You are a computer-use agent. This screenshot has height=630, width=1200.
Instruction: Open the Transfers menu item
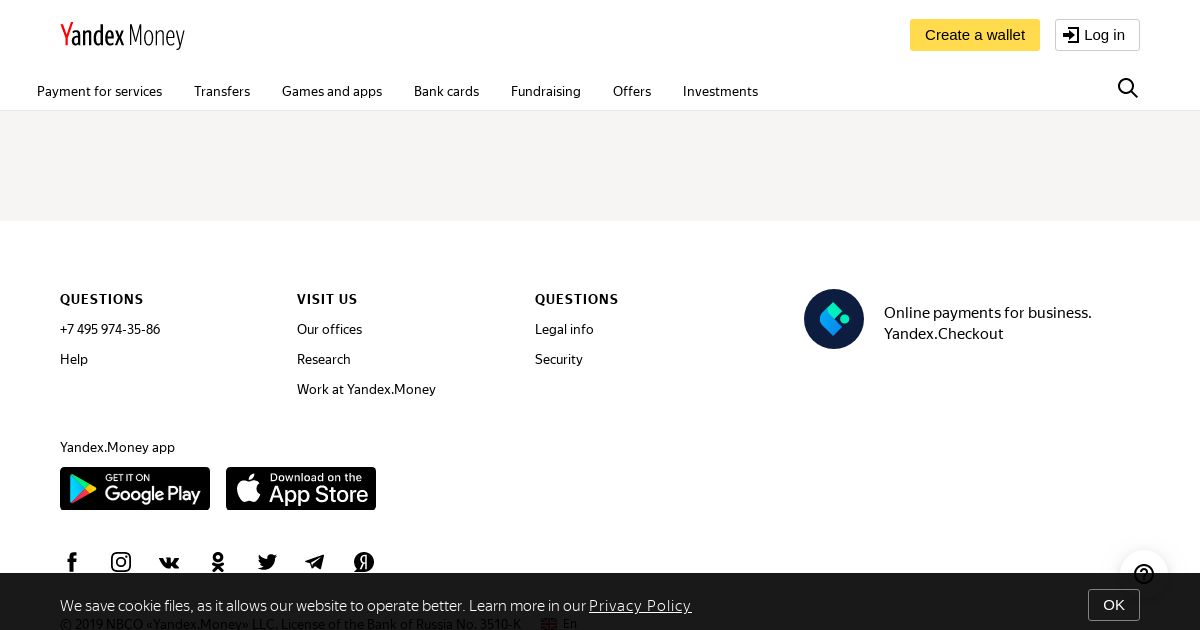point(222,91)
